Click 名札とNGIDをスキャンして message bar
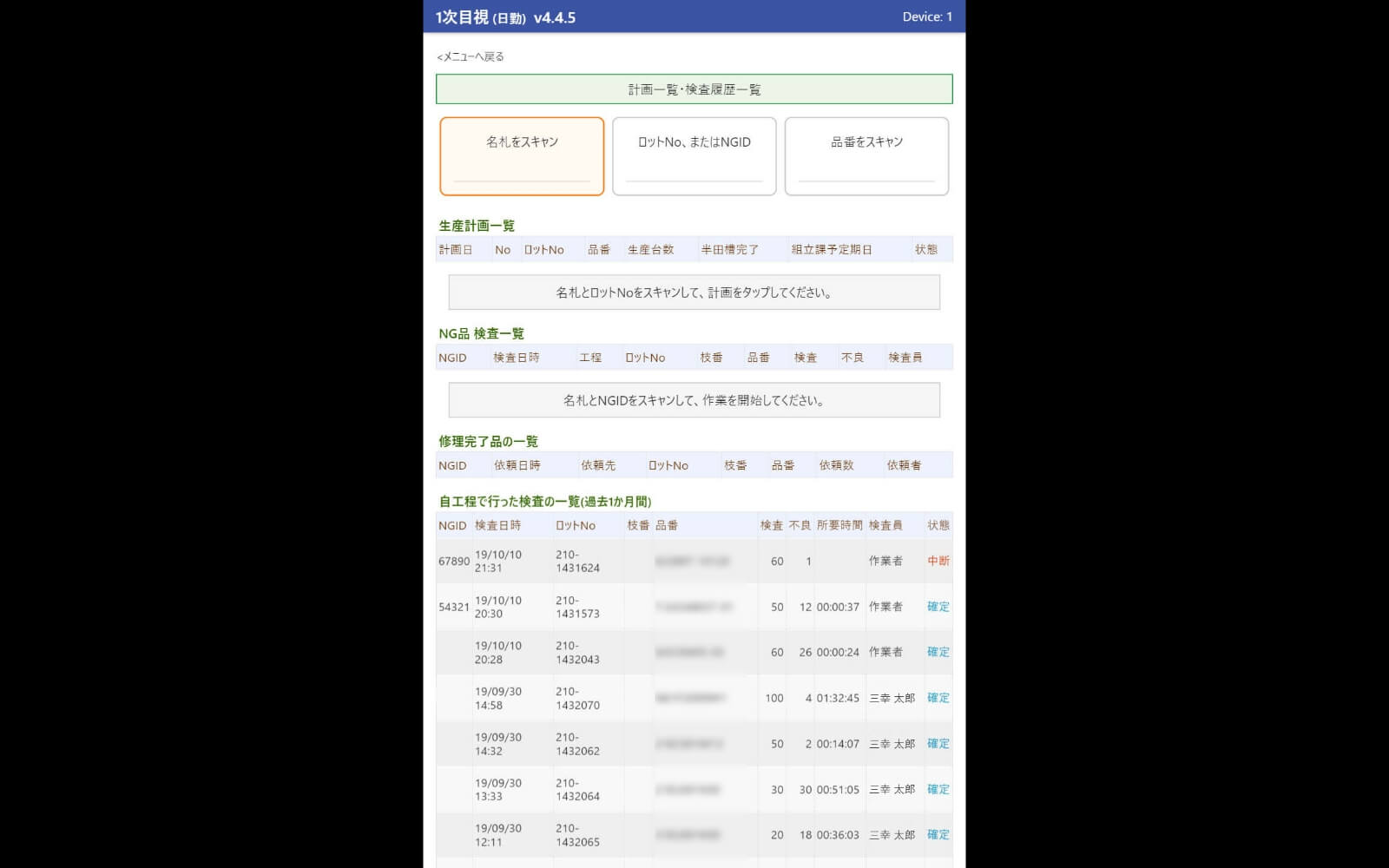1389x868 pixels. click(694, 400)
